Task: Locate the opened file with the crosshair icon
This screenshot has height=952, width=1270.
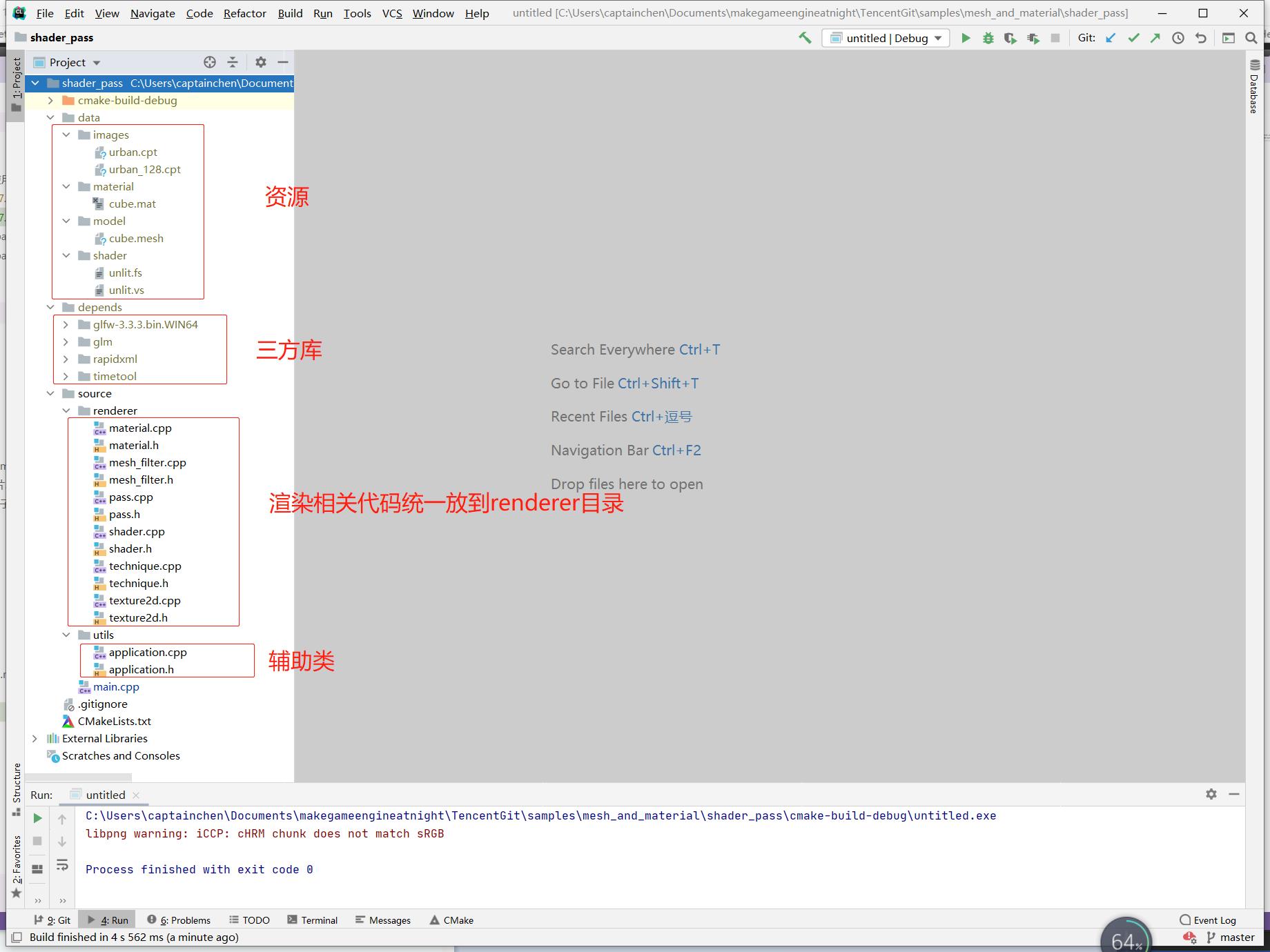Action: coord(210,62)
